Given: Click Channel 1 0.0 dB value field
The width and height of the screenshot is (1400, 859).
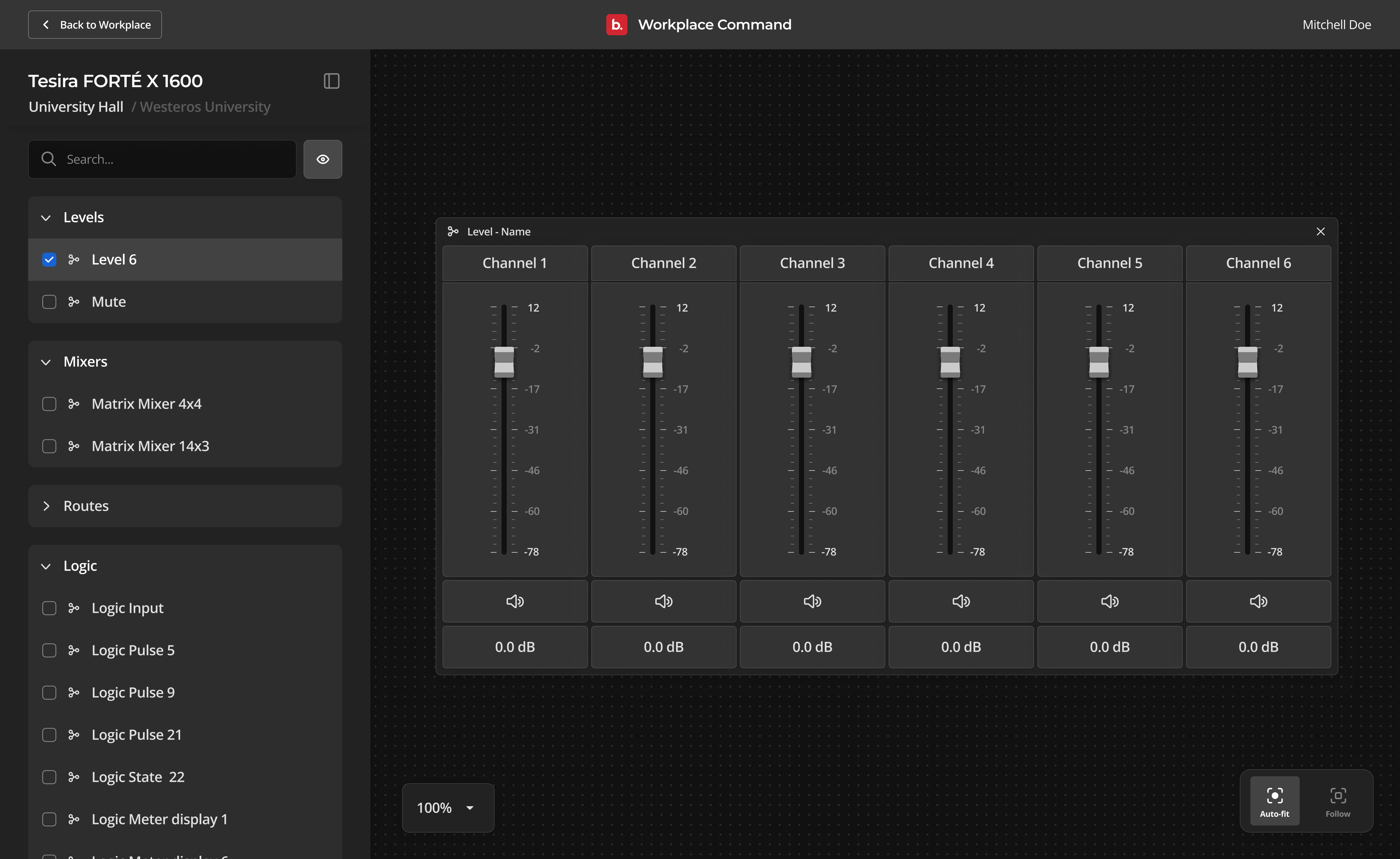Looking at the screenshot, I should point(515,647).
